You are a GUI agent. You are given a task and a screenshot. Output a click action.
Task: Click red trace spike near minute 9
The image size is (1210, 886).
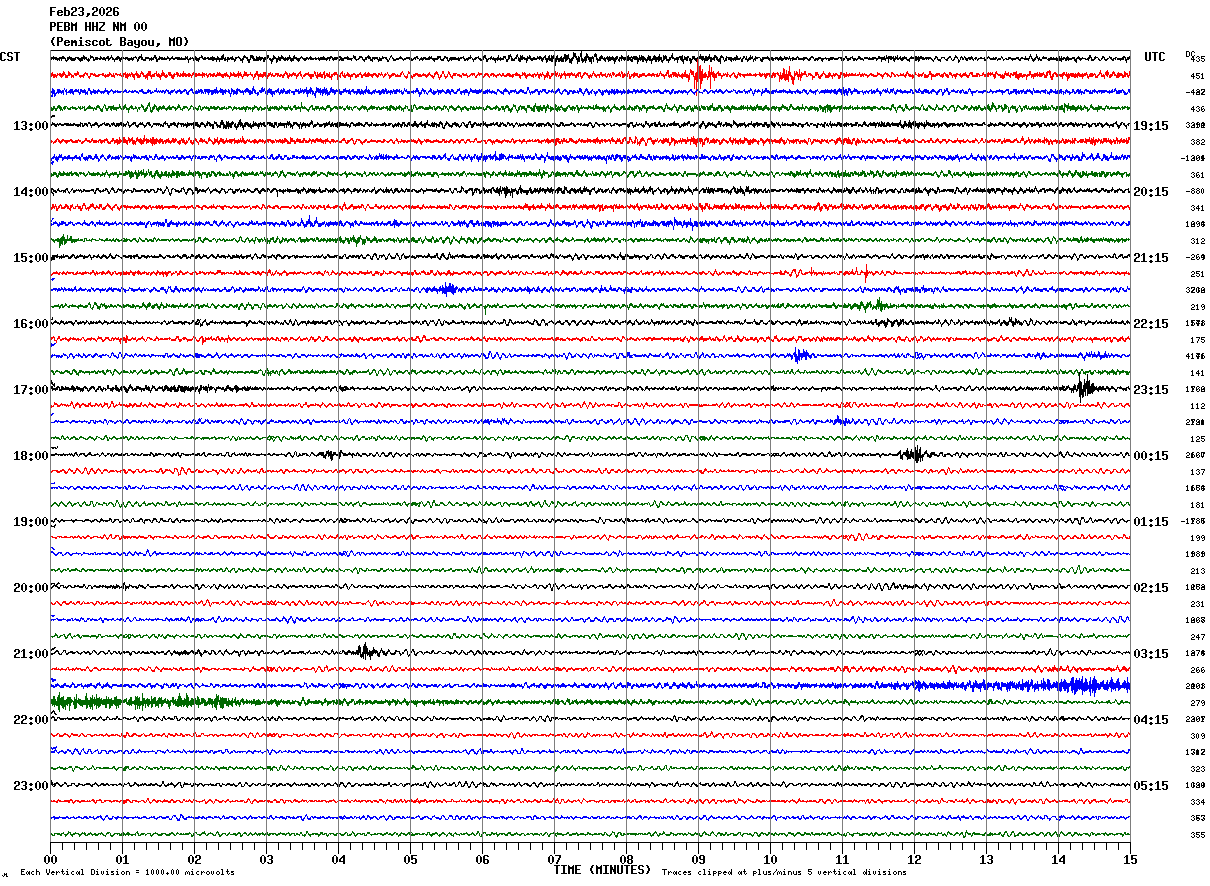(700, 76)
